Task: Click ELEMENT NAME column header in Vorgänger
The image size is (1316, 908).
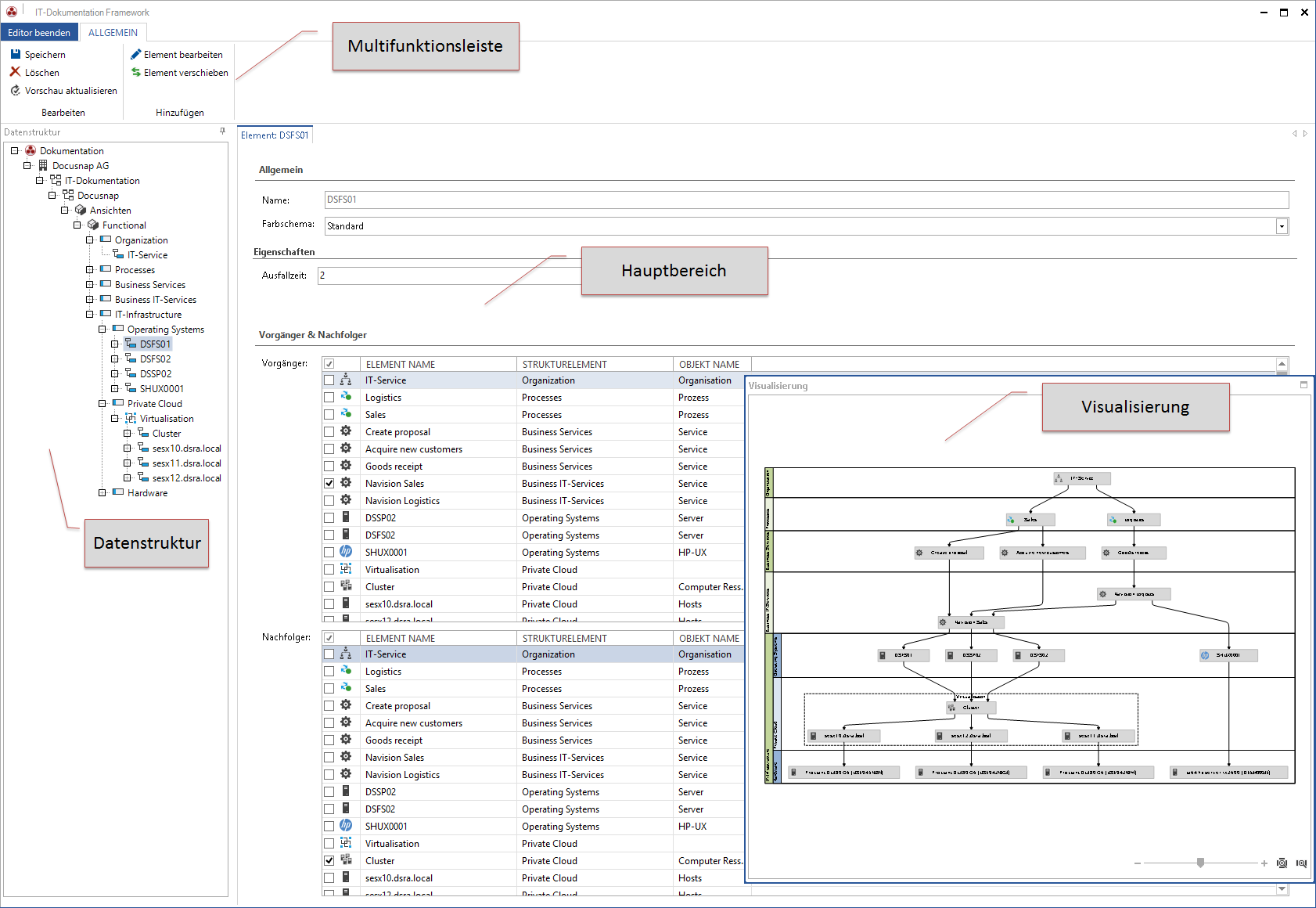Action: (x=438, y=364)
